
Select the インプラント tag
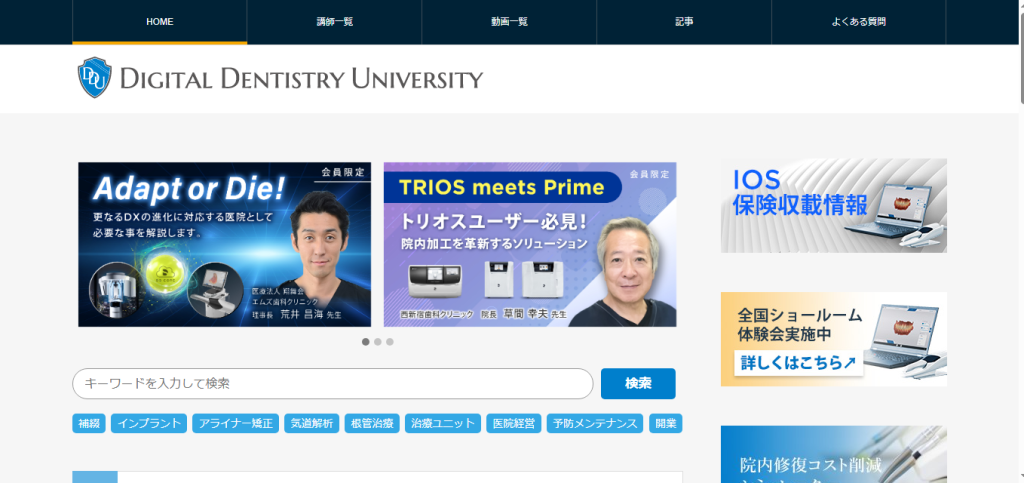[148, 423]
